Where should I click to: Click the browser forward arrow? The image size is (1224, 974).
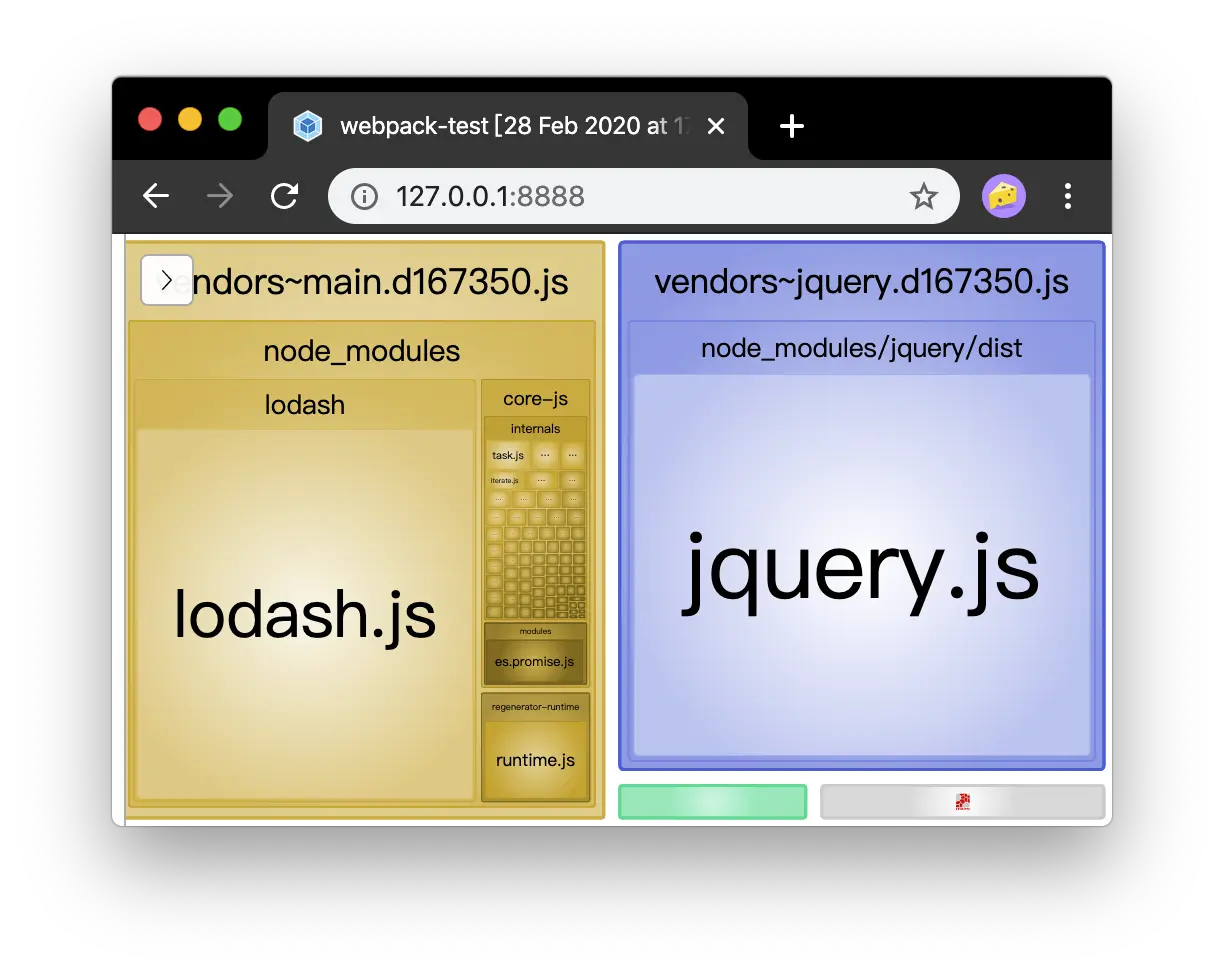click(x=219, y=196)
